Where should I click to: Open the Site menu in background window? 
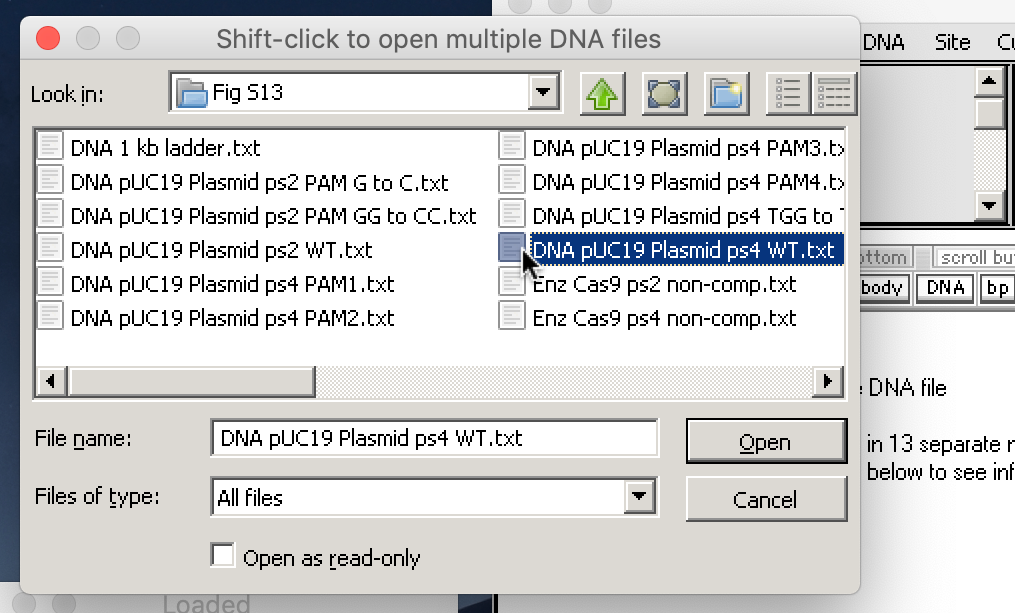click(x=952, y=43)
